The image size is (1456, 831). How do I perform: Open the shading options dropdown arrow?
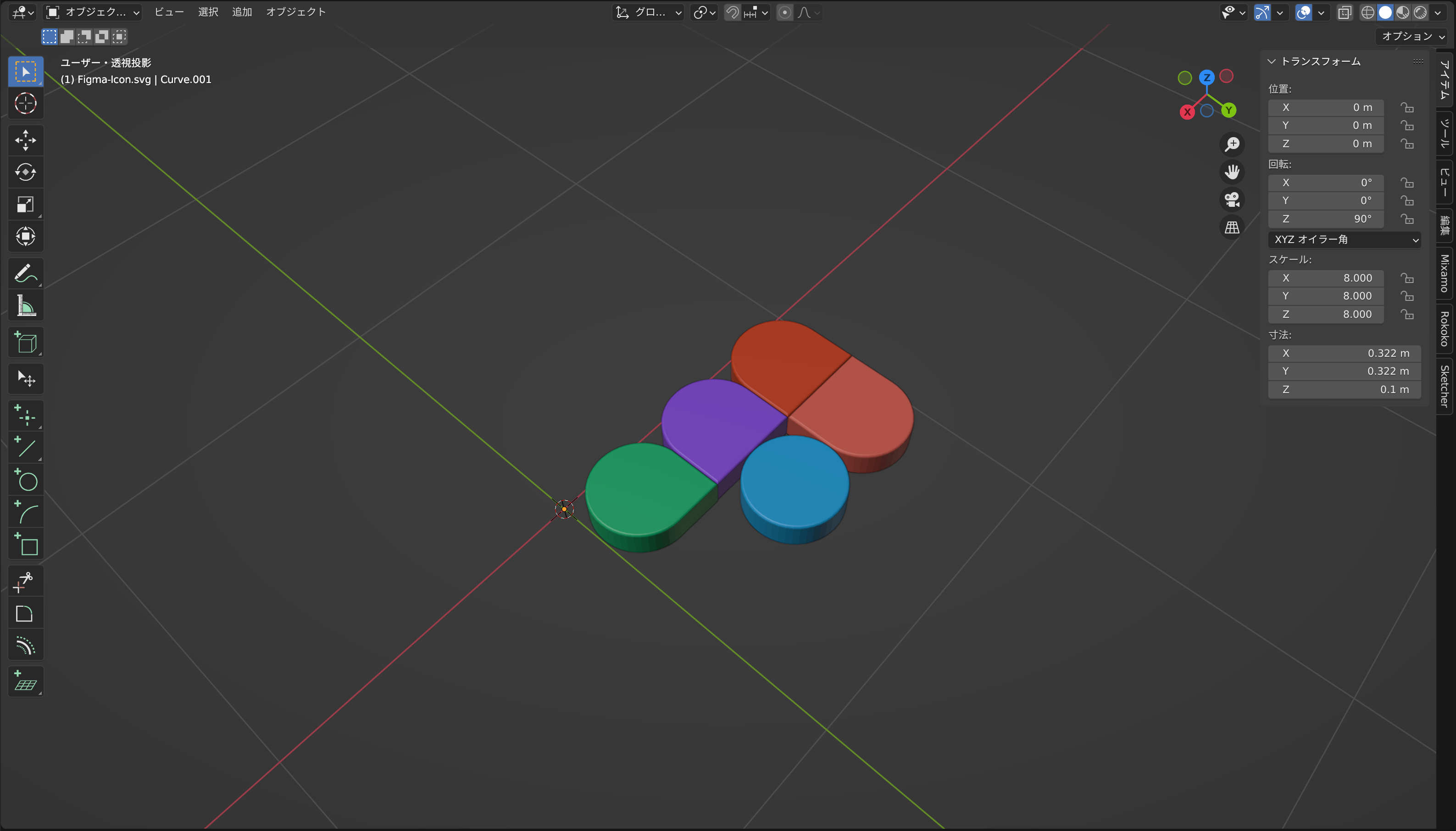1438,12
